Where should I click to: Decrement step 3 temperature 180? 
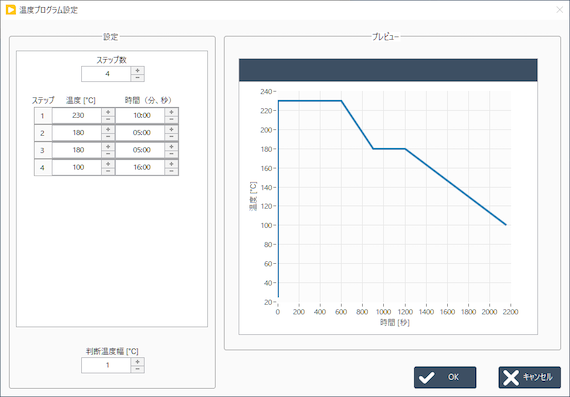[108, 154]
